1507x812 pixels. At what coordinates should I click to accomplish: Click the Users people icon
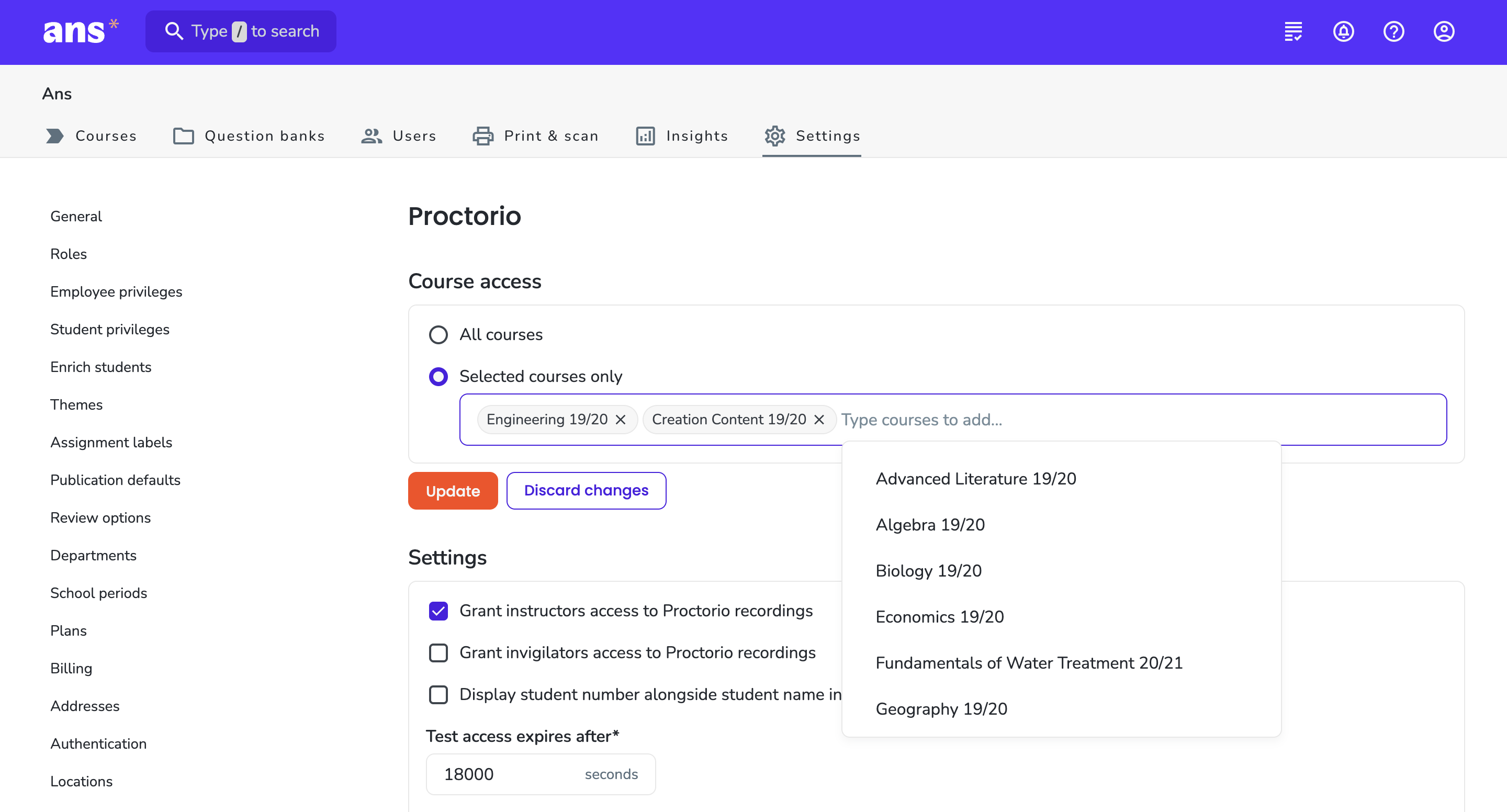click(x=372, y=136)
